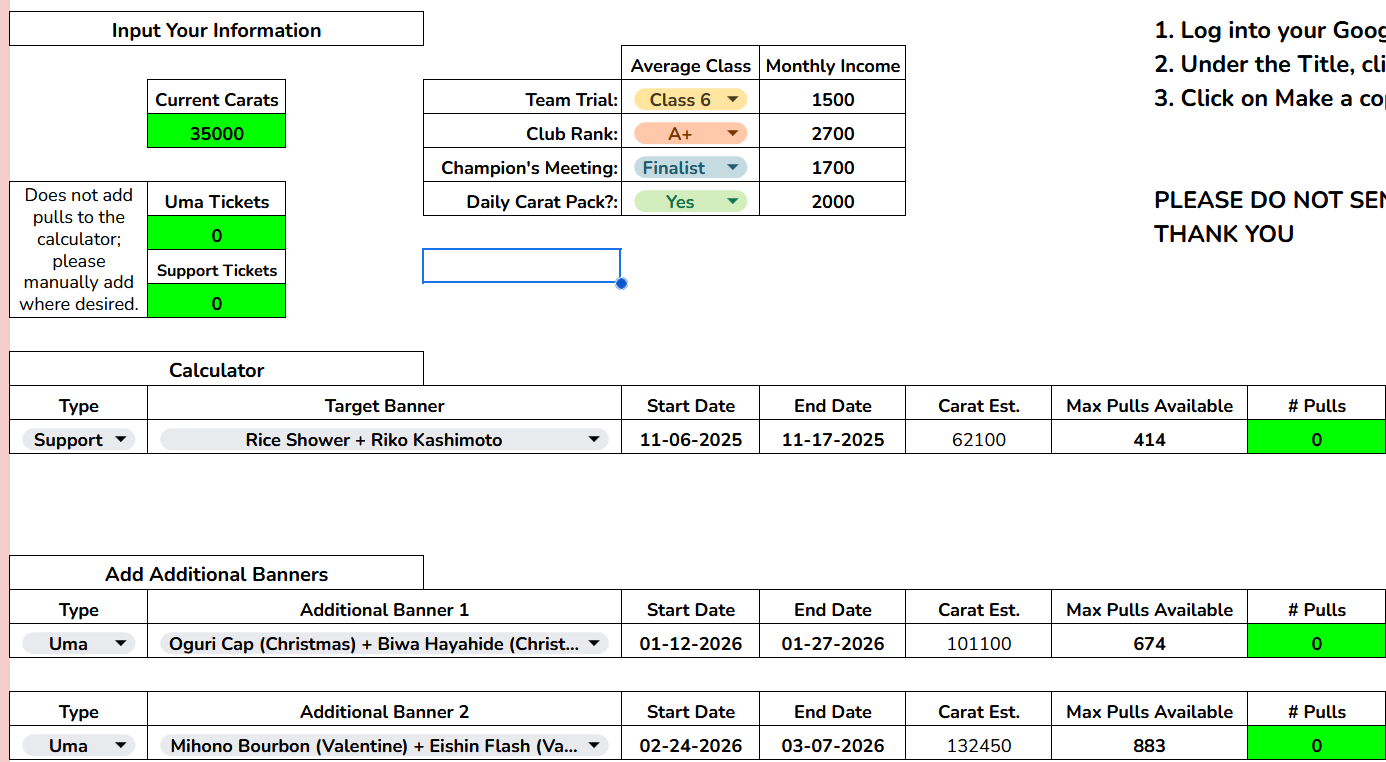Select the carat estimate 132450

(x=979, y=743)
